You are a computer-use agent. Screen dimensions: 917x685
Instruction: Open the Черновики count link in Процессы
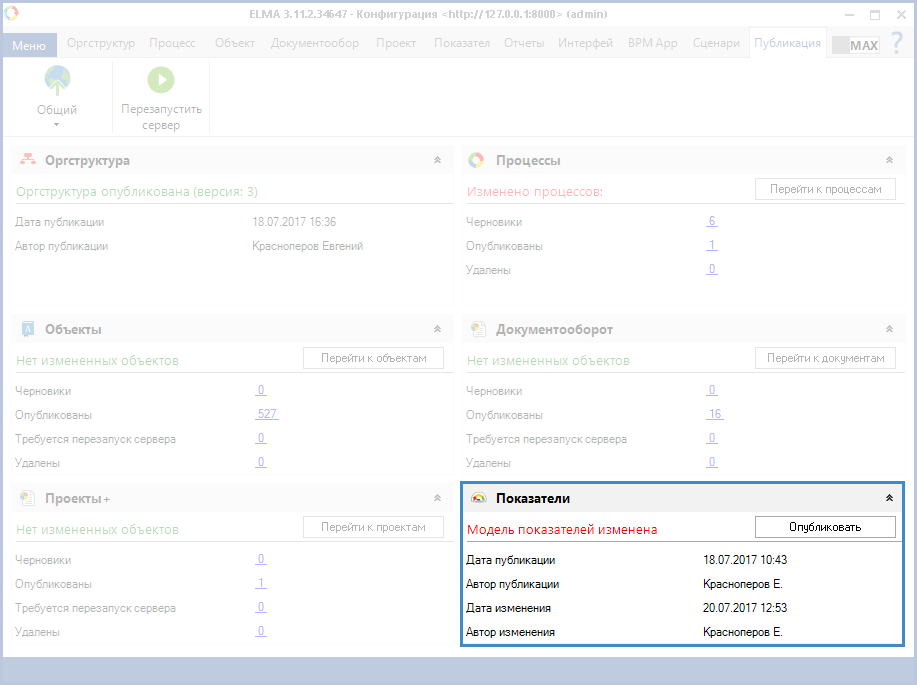[x=712, y=222]
